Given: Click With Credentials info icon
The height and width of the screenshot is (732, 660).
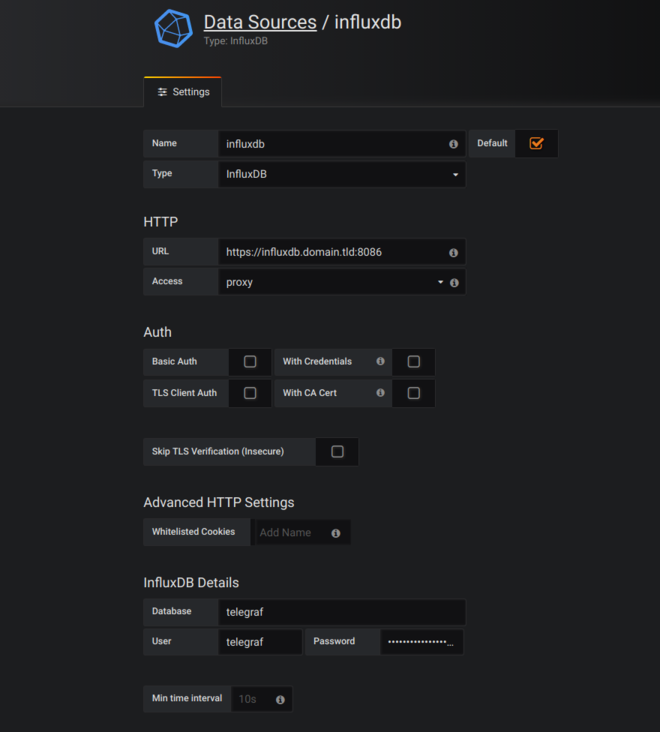Looking at the screenshot, I should (380, 362).
